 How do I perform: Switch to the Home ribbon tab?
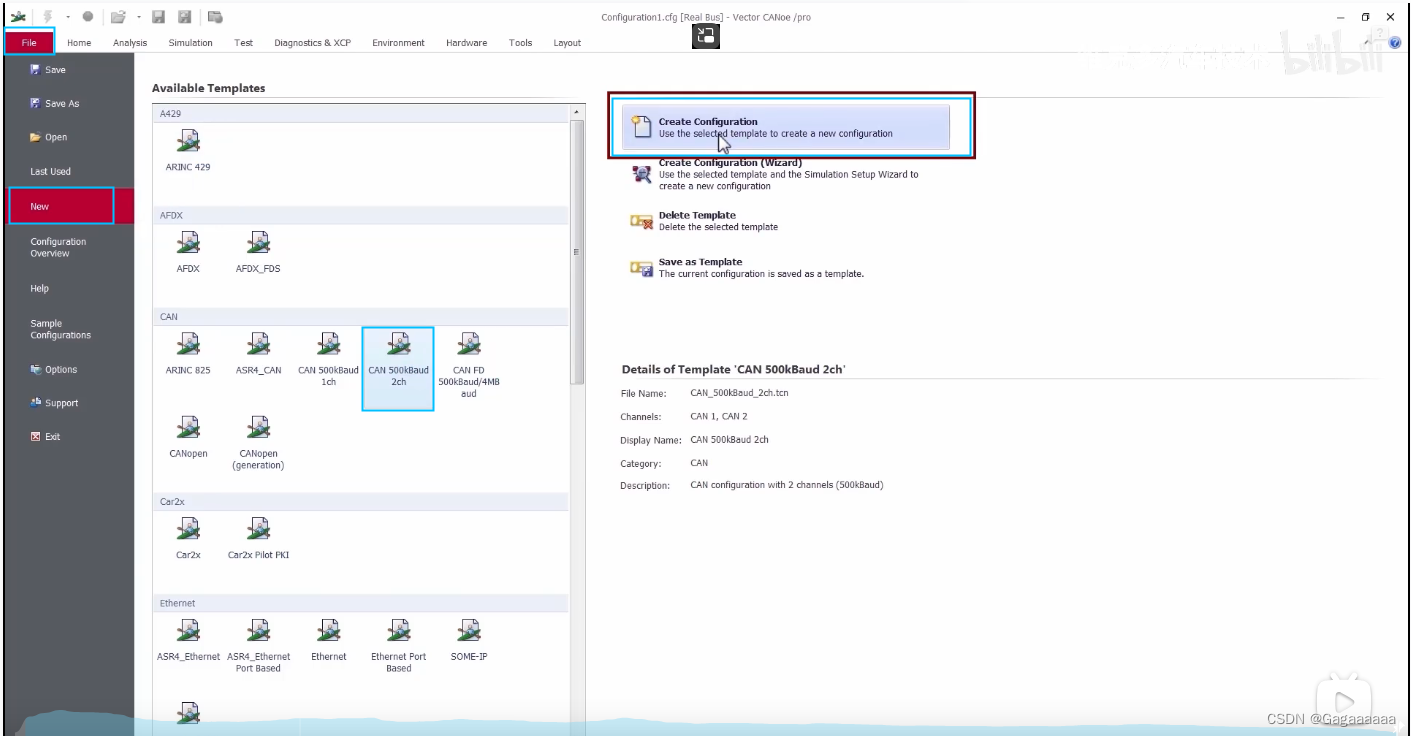point(79,43)
